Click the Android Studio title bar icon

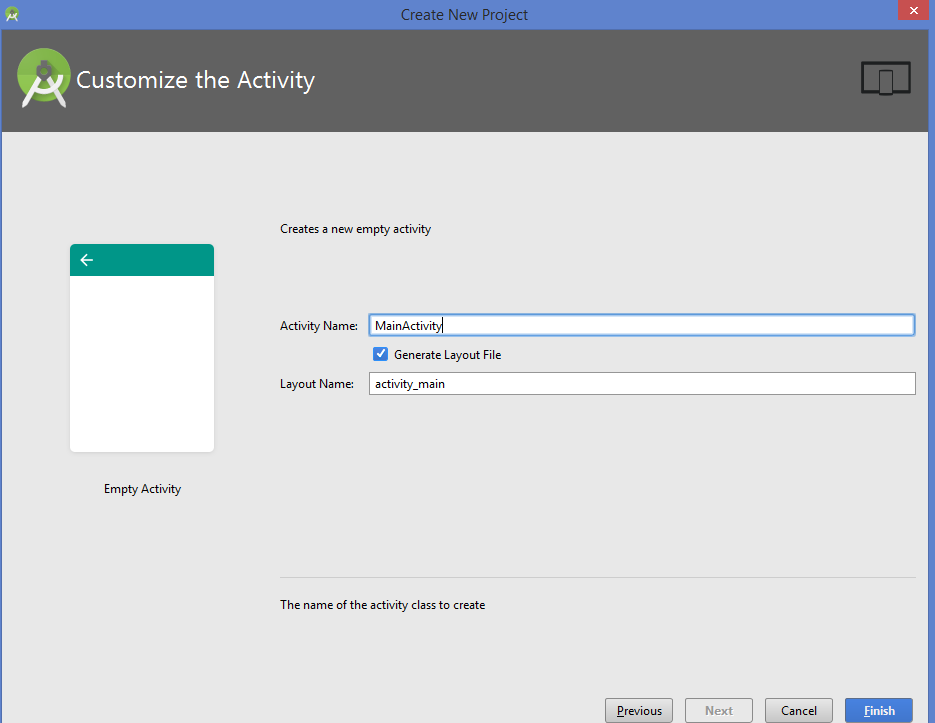[x=11, y=14]
